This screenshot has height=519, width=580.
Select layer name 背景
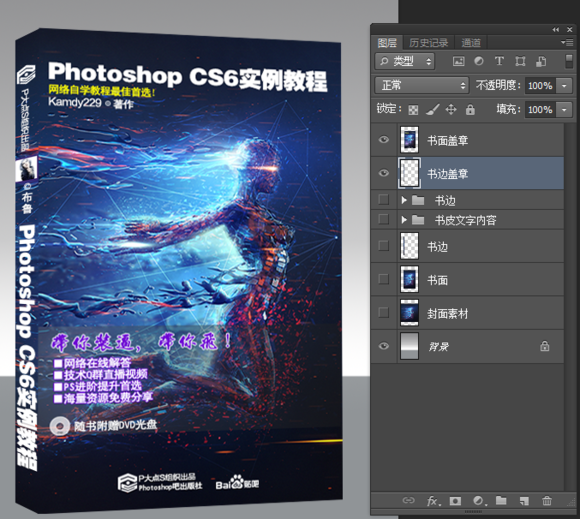point(439,347)
